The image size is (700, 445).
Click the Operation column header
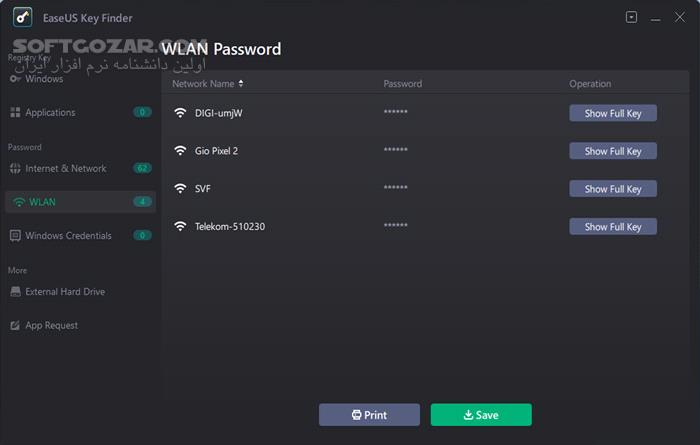point(590,83)
